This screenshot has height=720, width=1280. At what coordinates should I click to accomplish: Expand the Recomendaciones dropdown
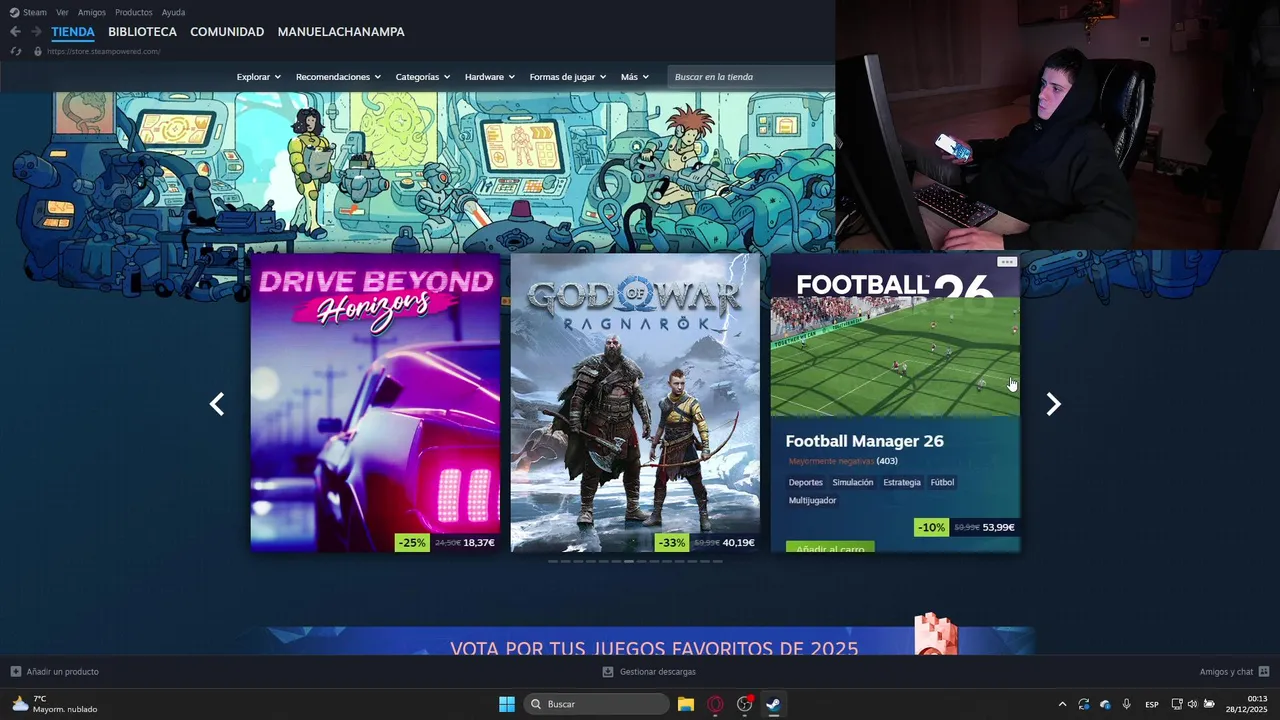point(338,77)
